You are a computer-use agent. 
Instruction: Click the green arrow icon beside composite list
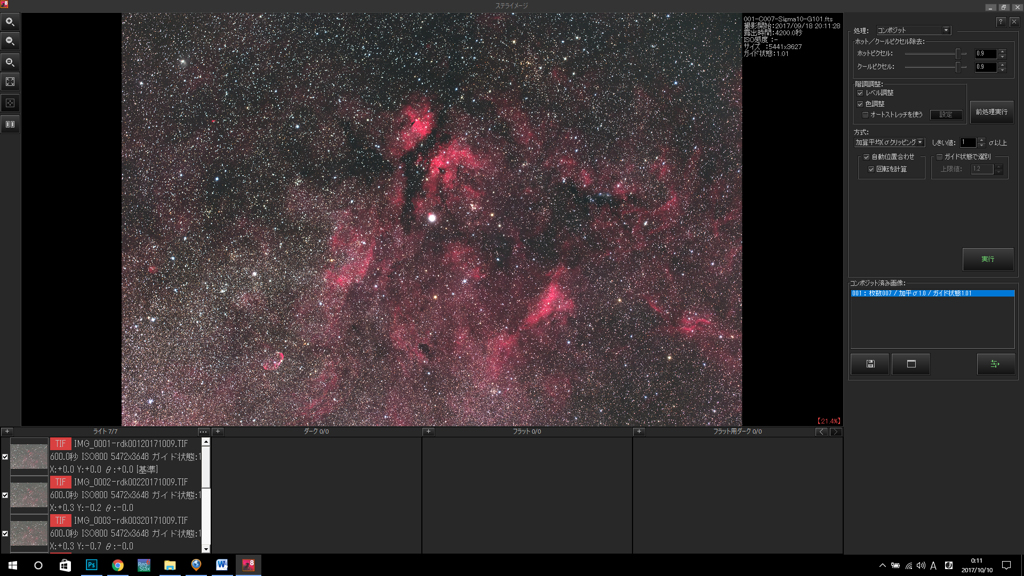tap(995, 364)
